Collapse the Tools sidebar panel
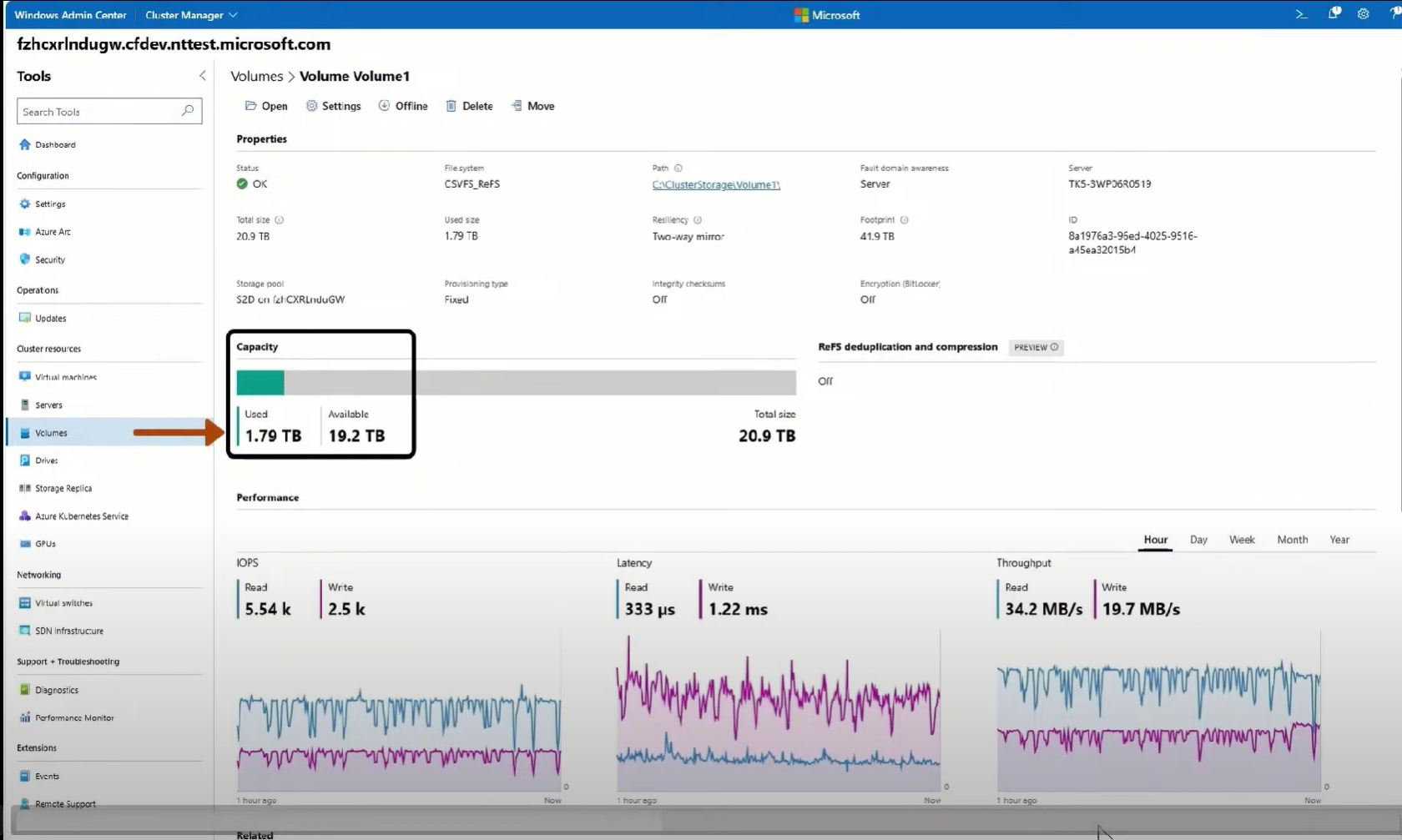This screenshot has width=1402, height=840. tap(202, 76)
